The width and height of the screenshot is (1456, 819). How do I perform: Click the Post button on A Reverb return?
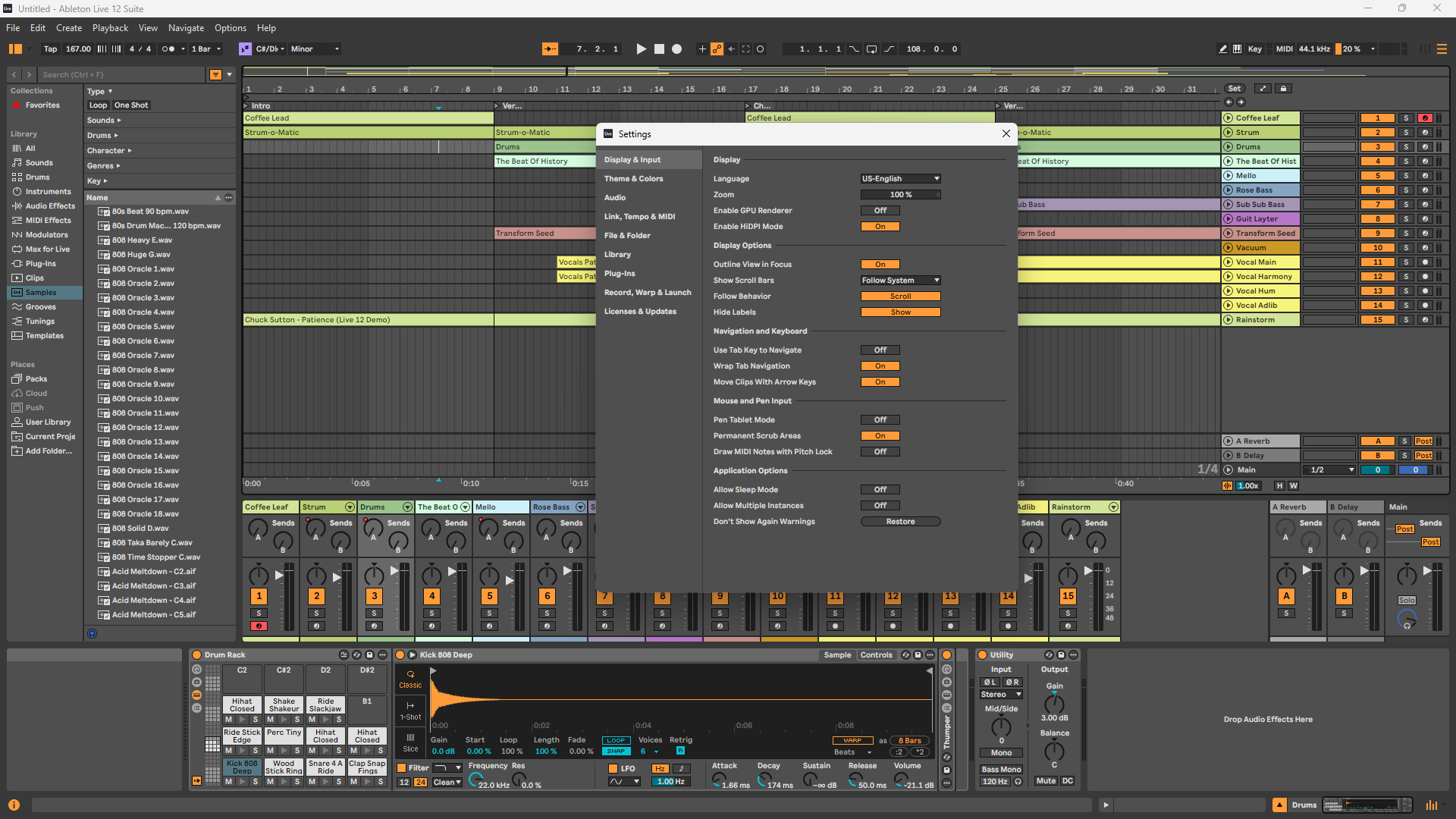1424,441
